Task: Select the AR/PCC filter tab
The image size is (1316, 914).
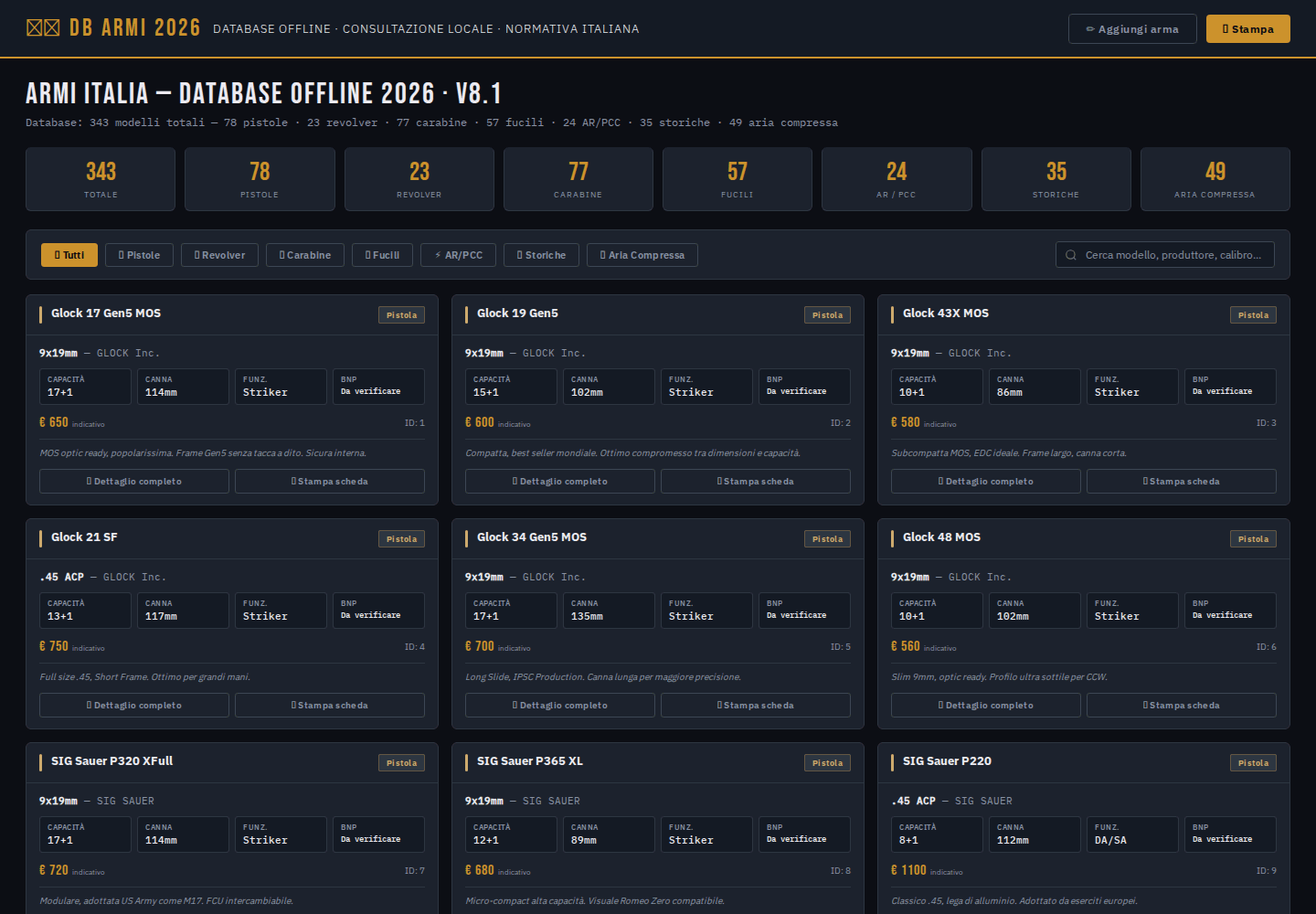Action: [458, 255]
